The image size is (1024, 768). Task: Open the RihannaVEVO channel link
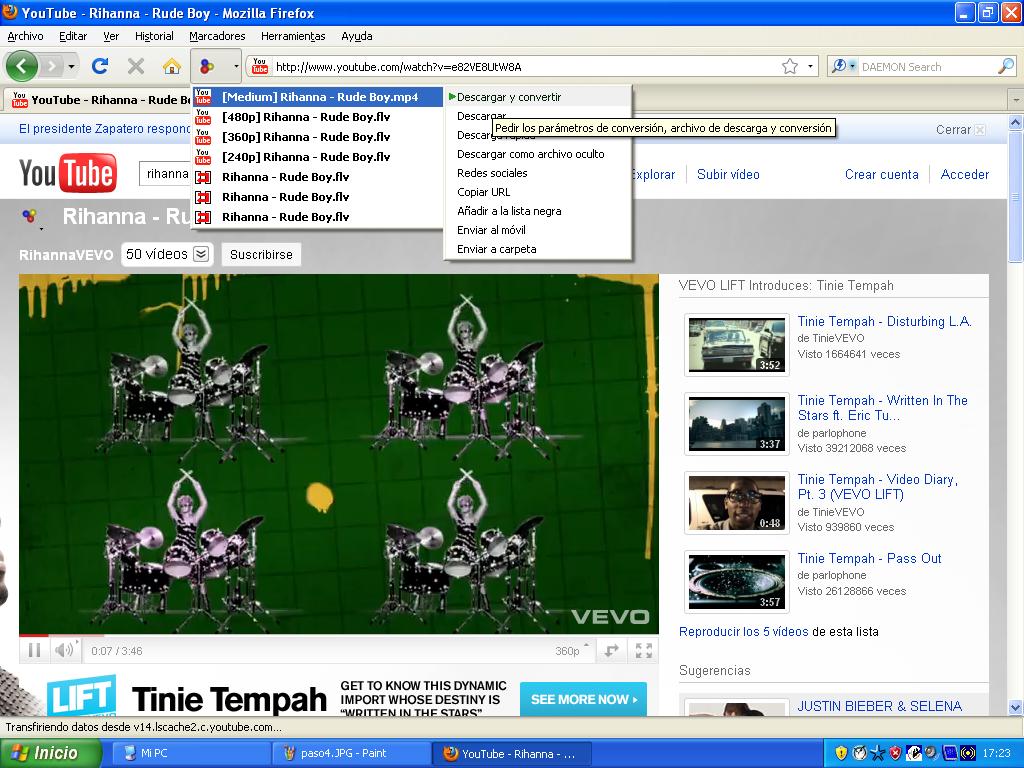coord(66,255)
